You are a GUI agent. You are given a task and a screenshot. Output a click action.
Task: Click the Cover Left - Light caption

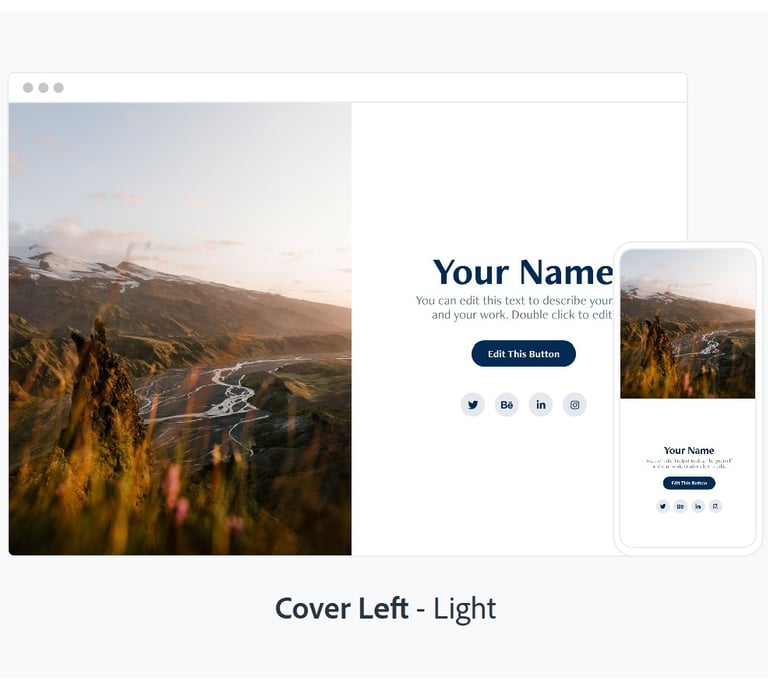pyautogui.click(x=385, y=609)
